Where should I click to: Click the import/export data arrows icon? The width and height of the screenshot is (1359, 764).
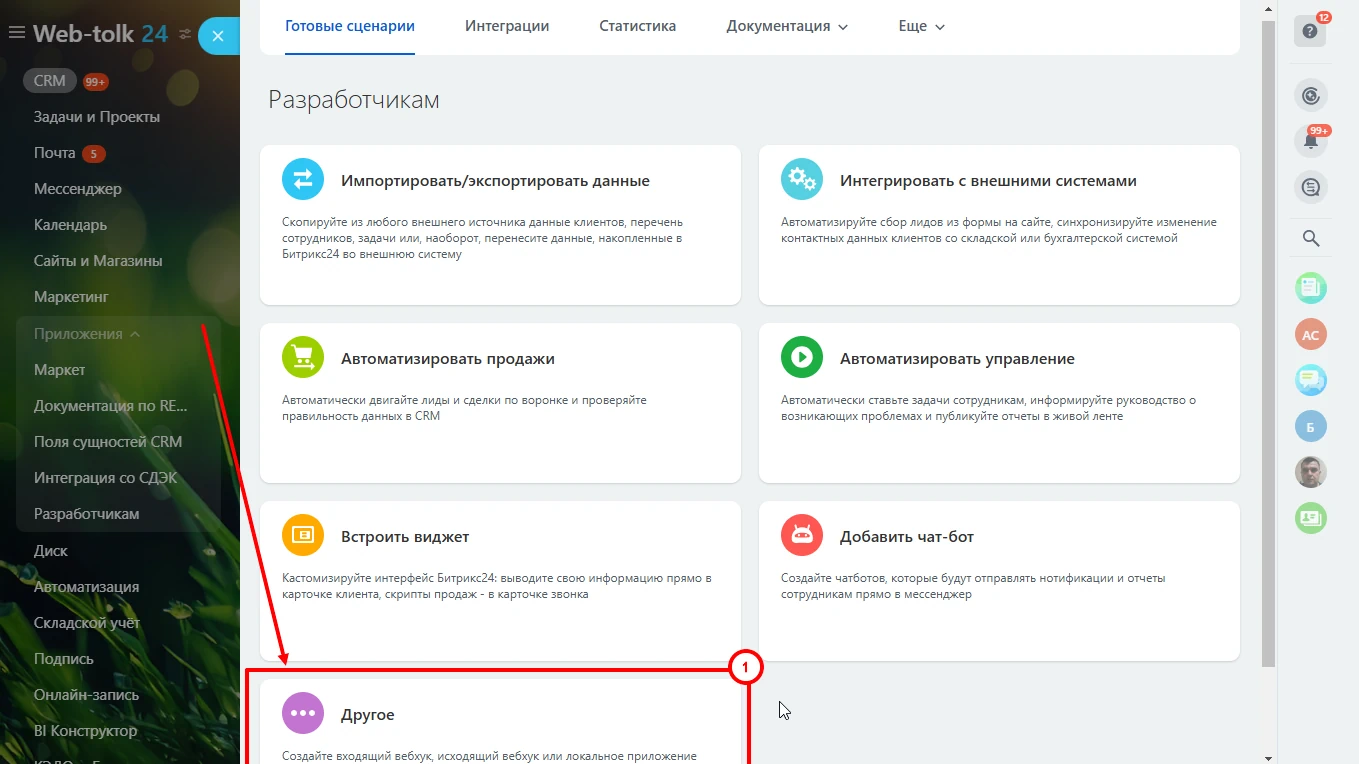(x=303, y=180)
